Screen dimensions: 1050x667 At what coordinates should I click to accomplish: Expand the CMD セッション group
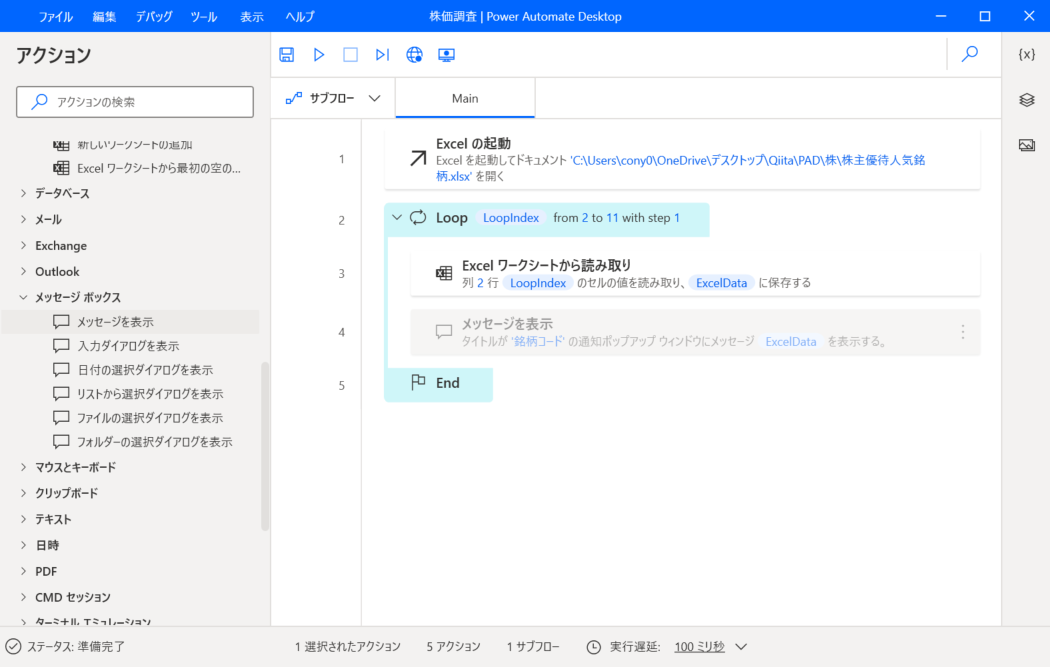[23, 597]
